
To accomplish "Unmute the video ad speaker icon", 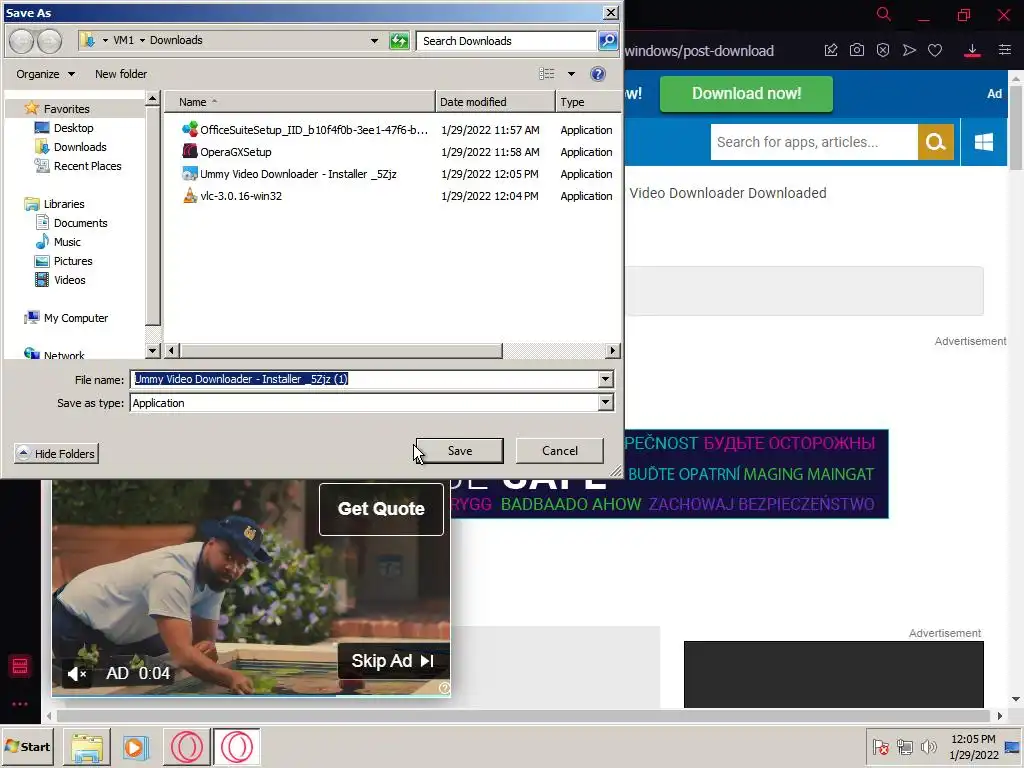I will (77, 673).
